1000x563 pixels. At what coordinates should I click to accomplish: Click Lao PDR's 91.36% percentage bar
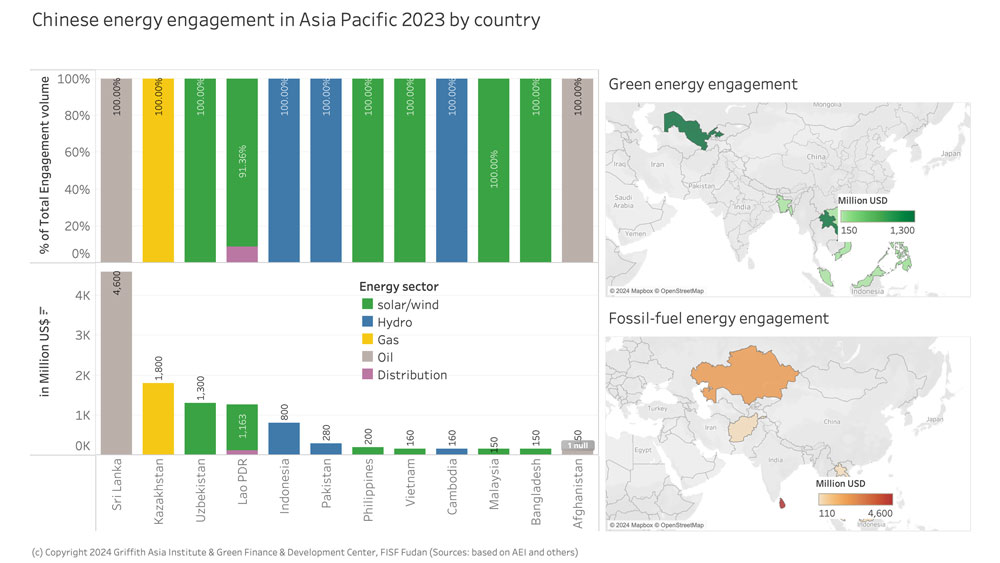242,160
